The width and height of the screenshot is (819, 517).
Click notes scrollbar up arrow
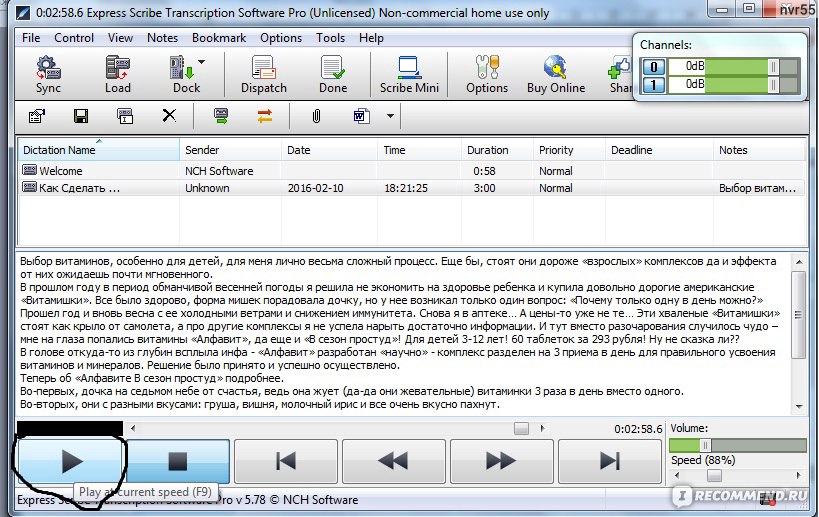pos(799,261)
